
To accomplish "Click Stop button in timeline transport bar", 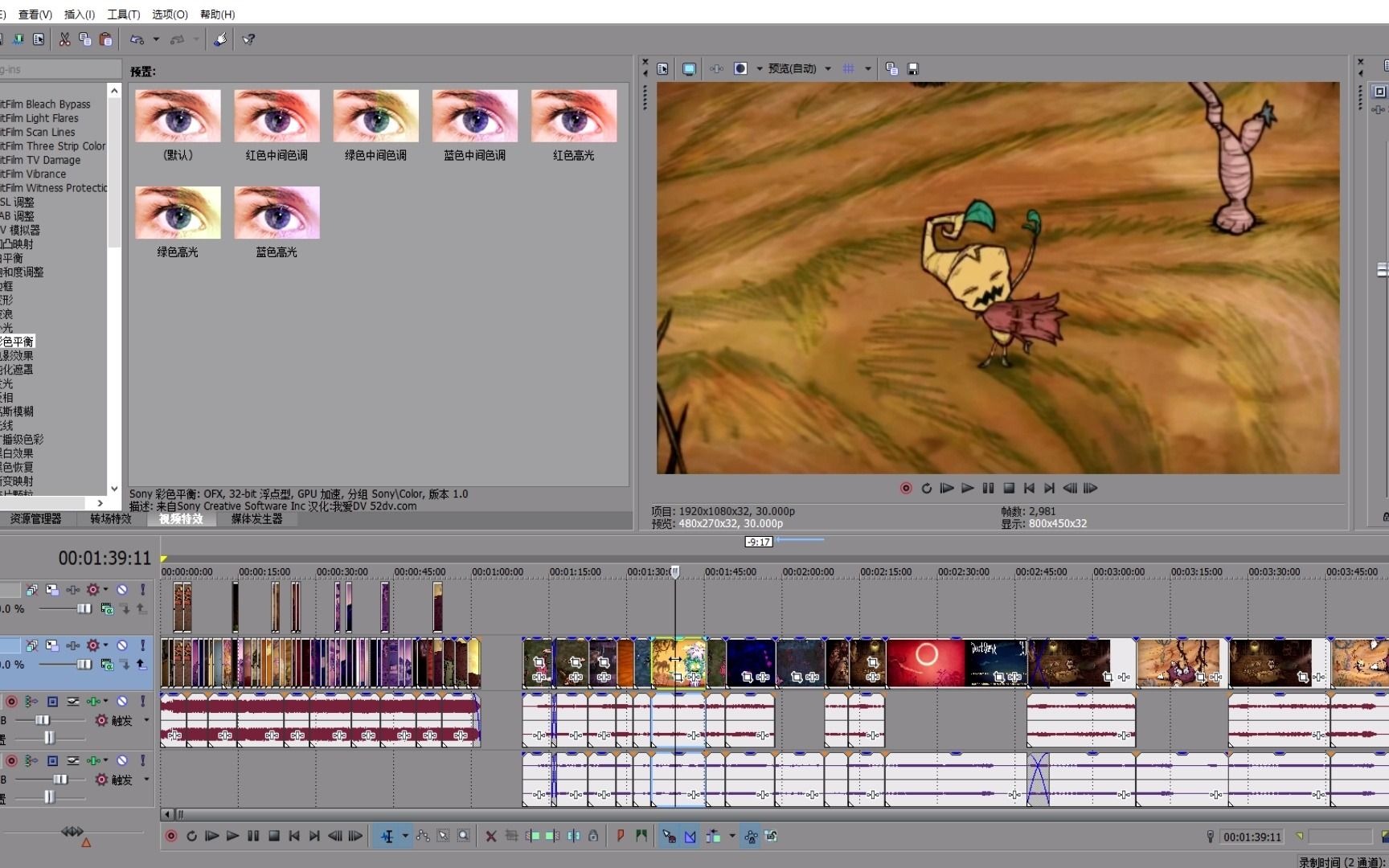I will [274, 836].
